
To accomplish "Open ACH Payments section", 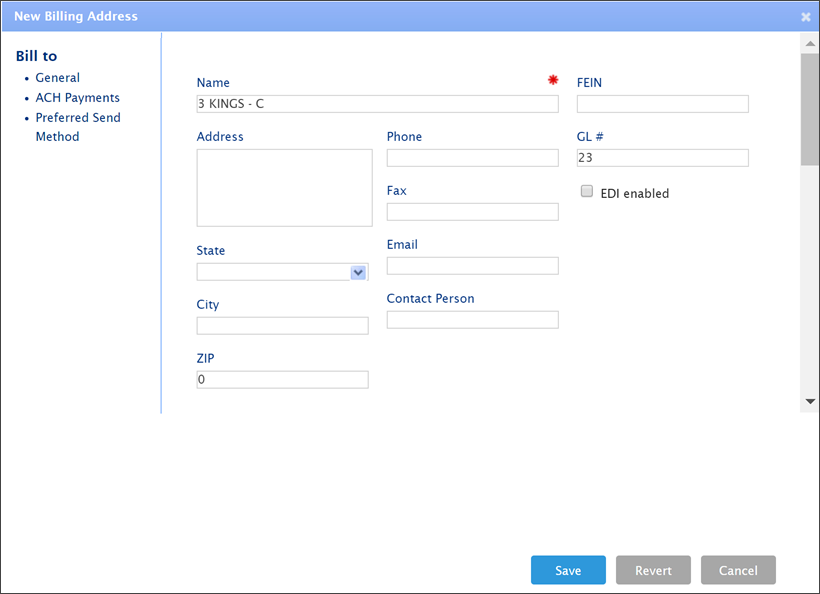I will pyautogui.click(x=77, y=98).
